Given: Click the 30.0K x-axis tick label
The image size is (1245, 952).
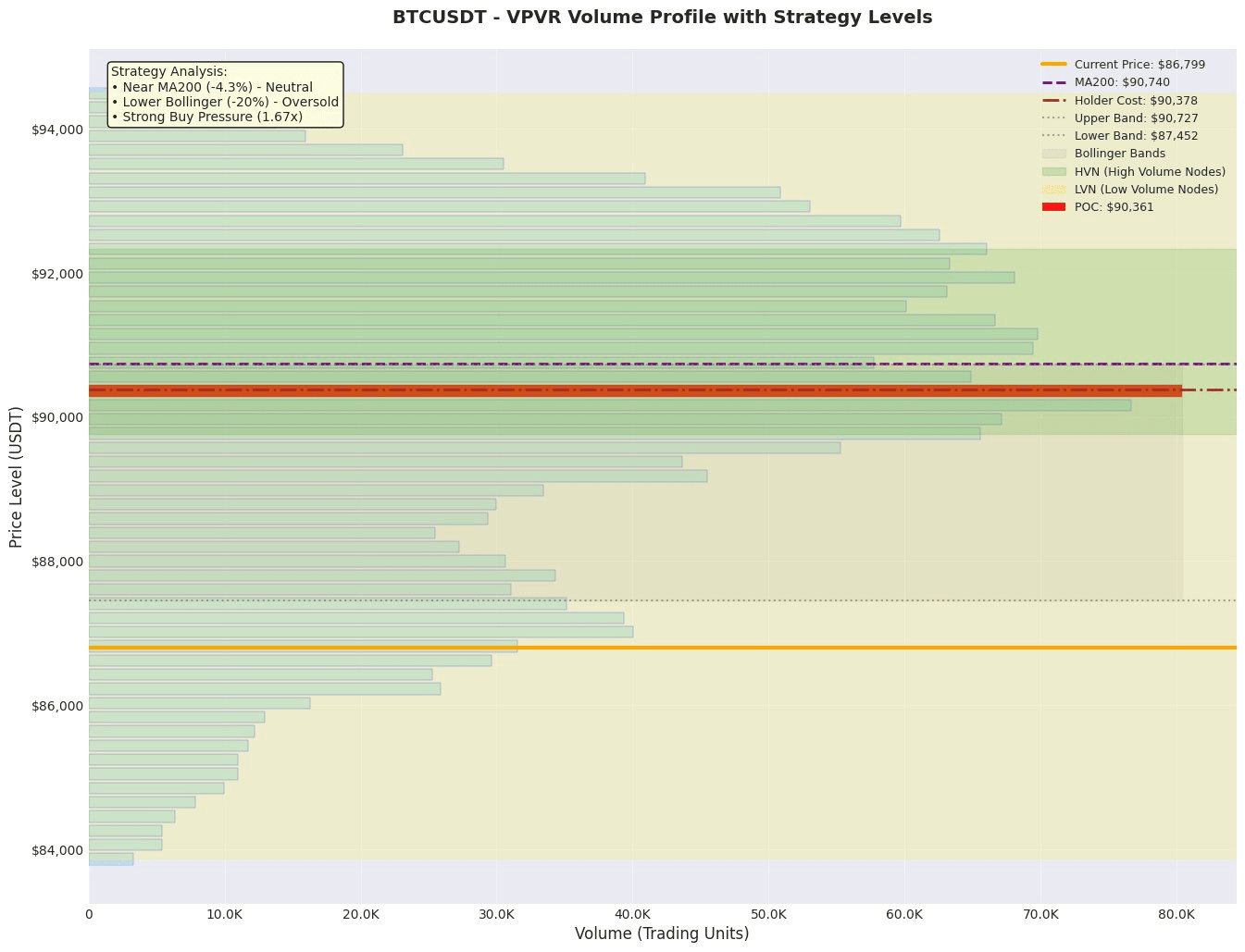Looking at the screenshot, I should [497, 914].
